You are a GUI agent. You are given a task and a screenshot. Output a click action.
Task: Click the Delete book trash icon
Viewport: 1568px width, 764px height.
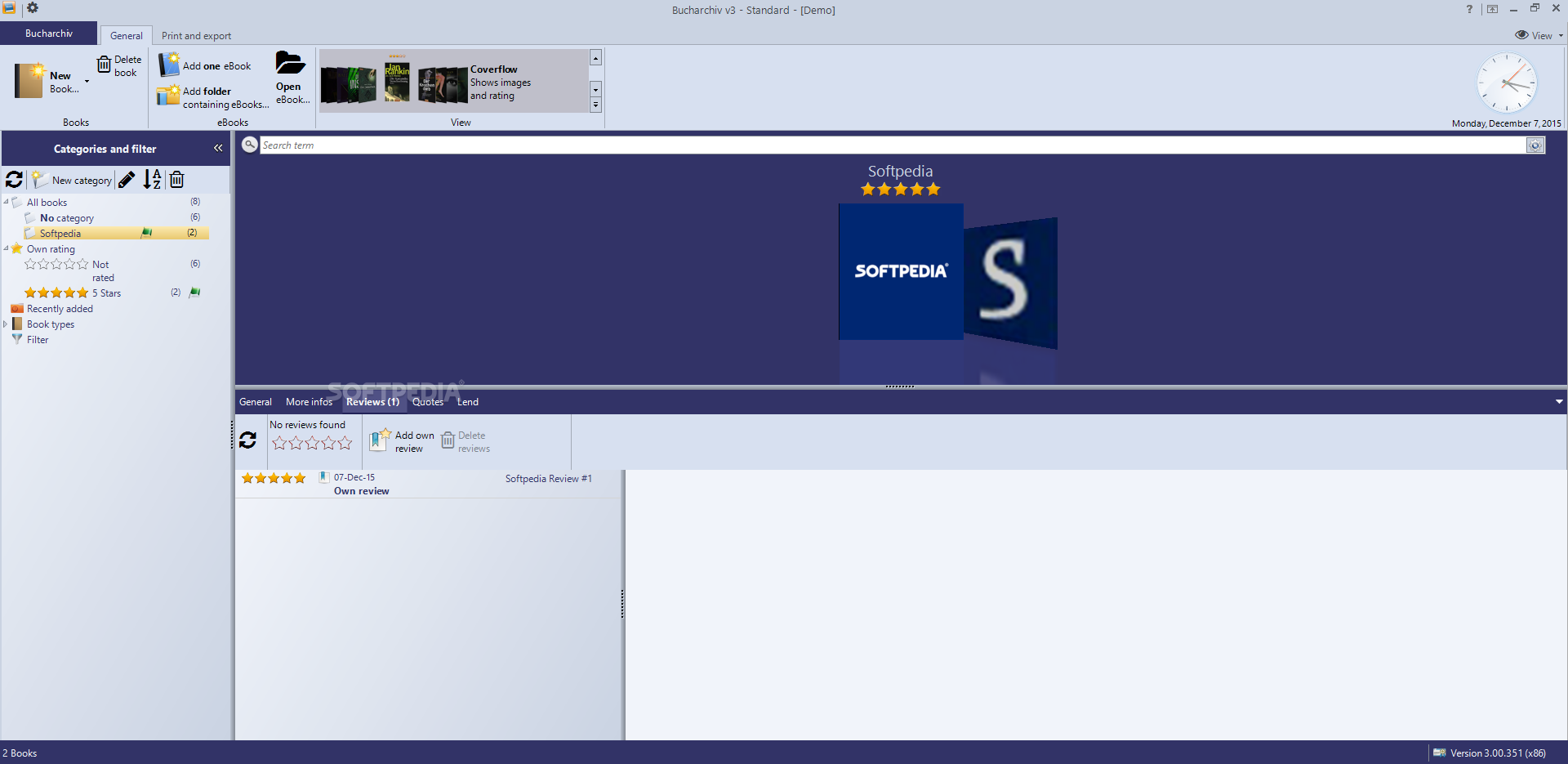pyautogui.click(x=104, y=65)
